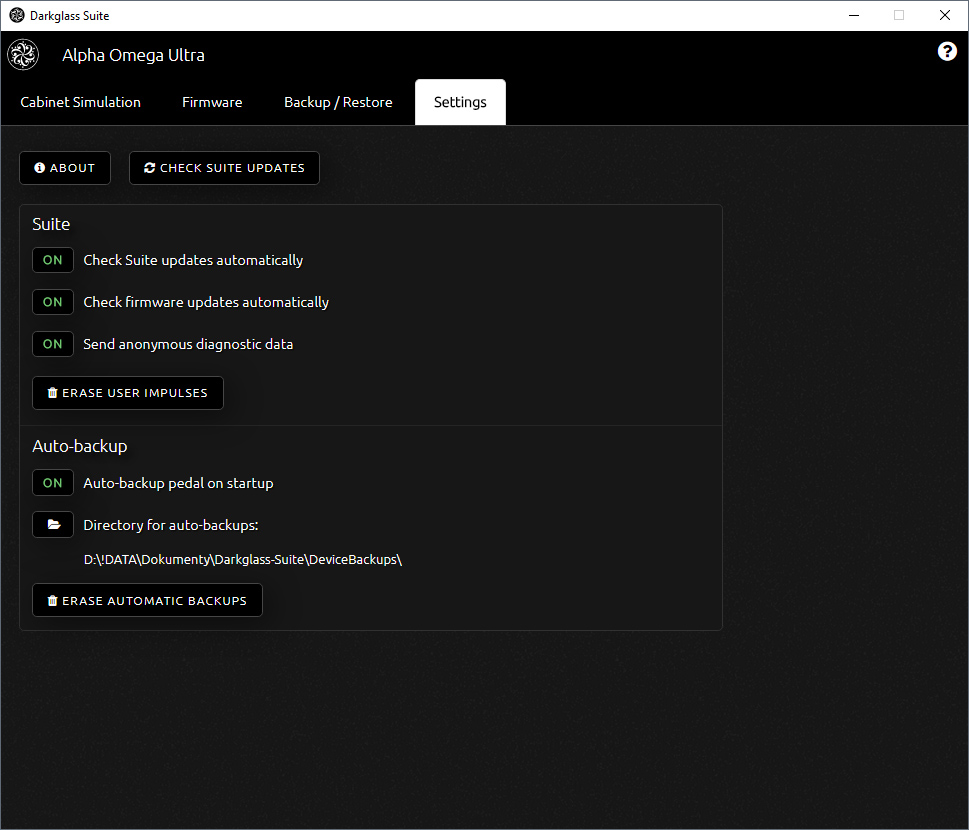This screenshot has height=830, width=969.
Task: Open folder browser for auto-backups directory
Action: [53, 525]
